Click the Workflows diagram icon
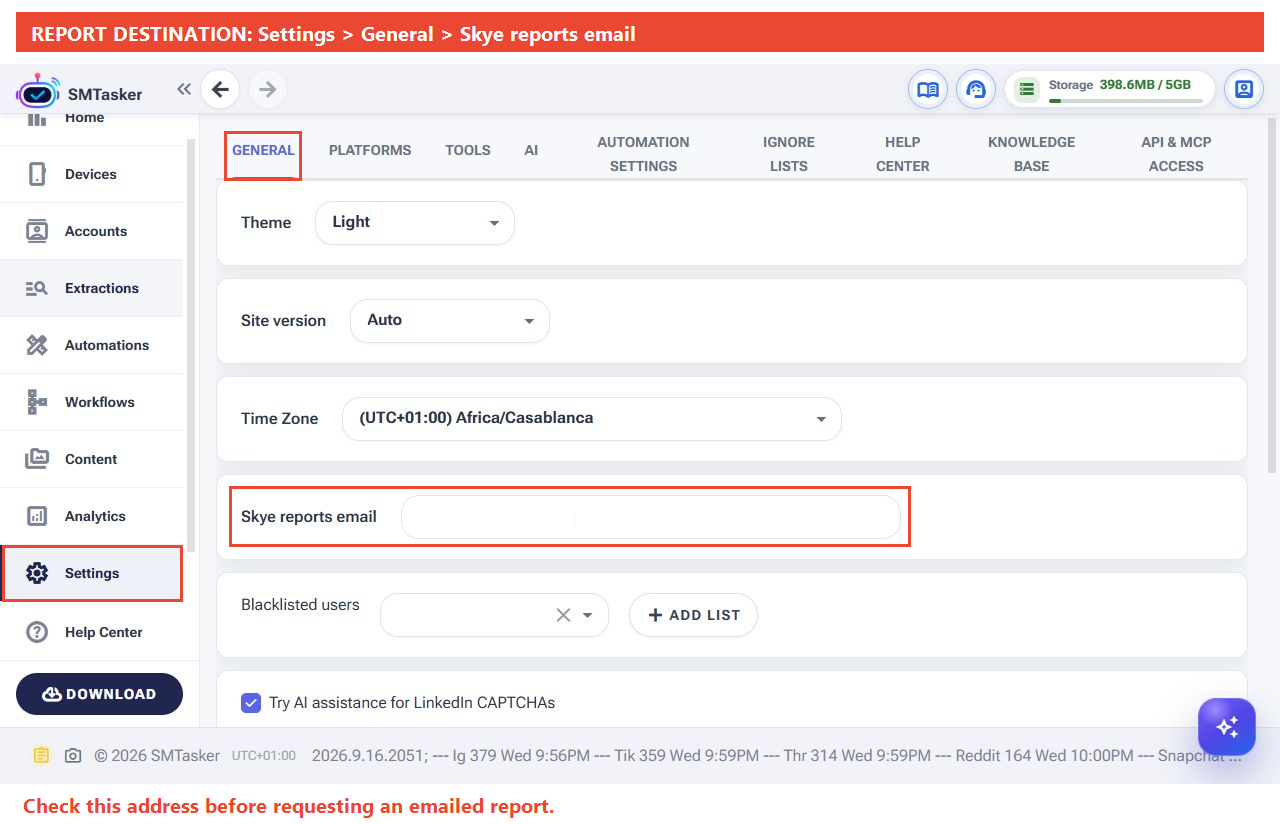The height and width of the screenshot is (824, 1280). [37, 402]
